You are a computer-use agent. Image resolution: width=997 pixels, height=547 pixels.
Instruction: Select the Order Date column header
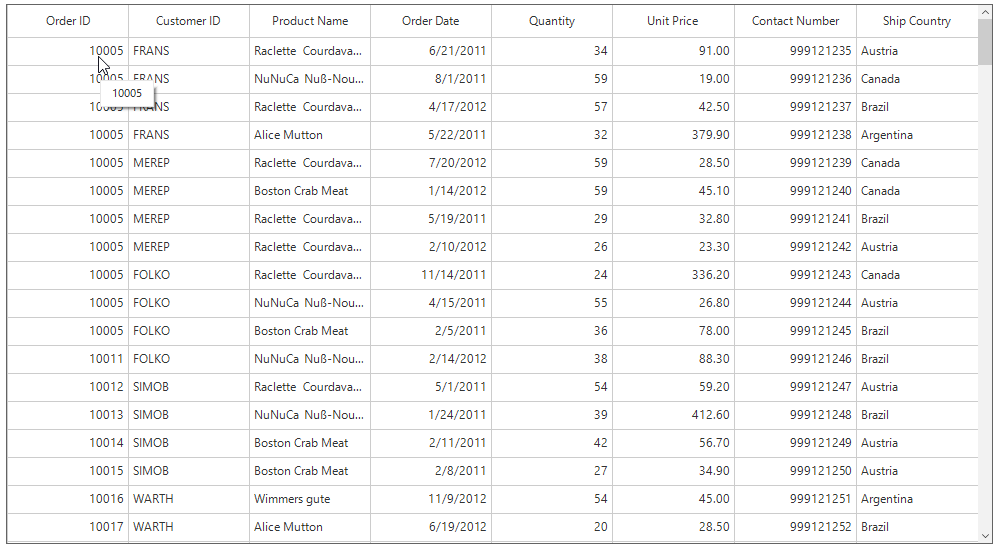point(431,21)
